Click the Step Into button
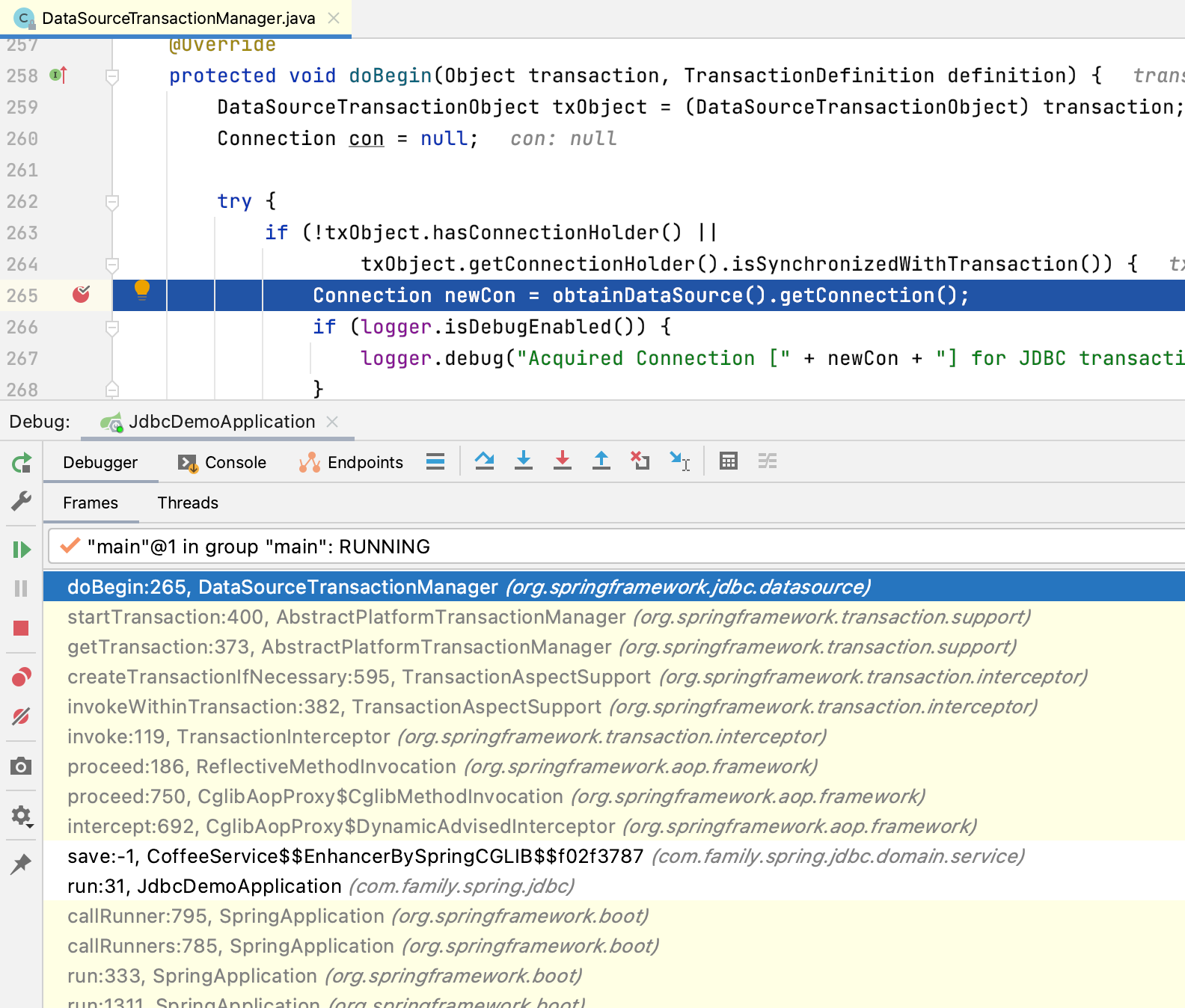 (524, 461)
